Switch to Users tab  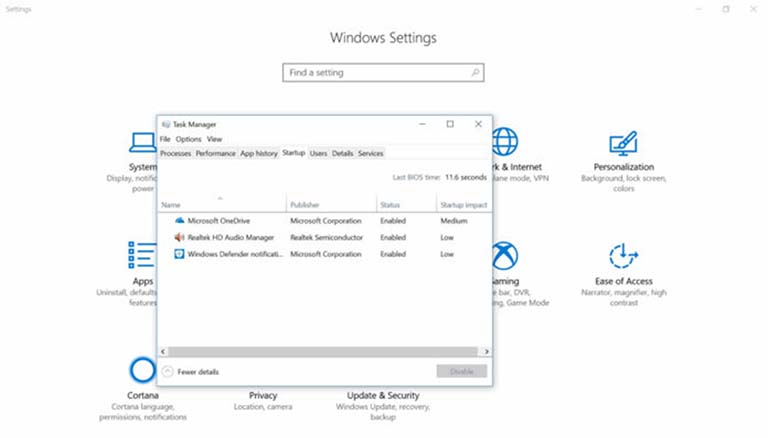pyautogui.click(x=318, y=153)
